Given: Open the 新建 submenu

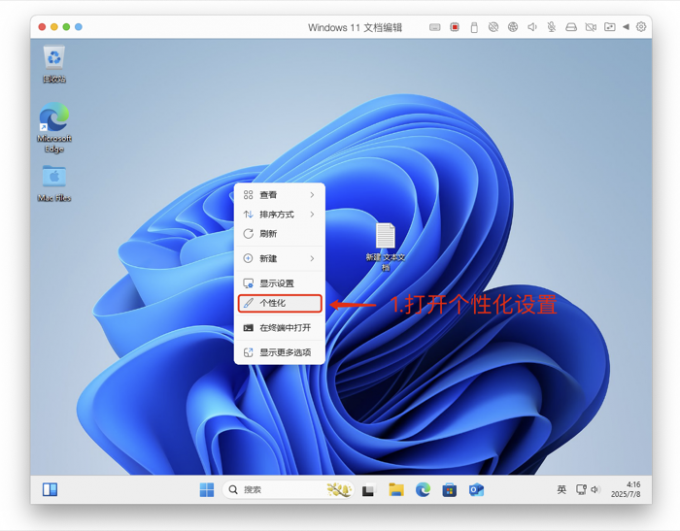Looking at the screenshot, I should [279, 259].
